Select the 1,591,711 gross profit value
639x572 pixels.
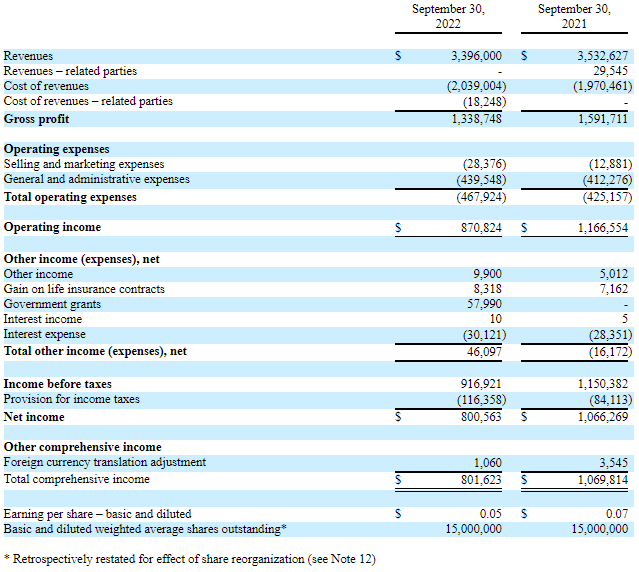(x=603, y=119)
